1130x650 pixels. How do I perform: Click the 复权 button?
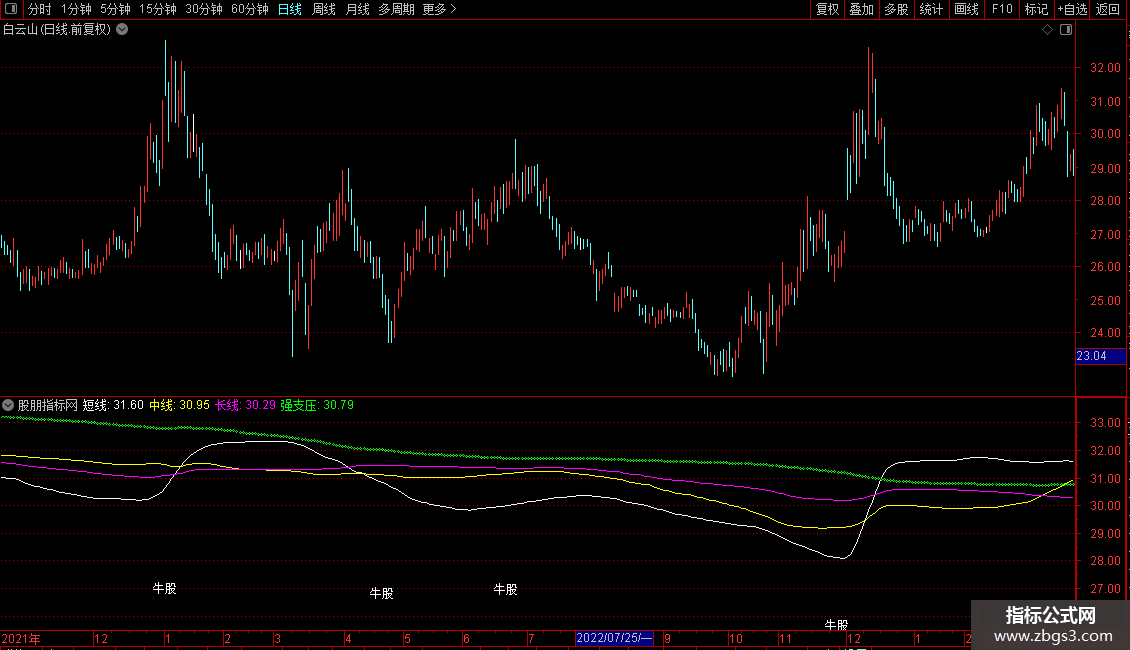[827, 9]
